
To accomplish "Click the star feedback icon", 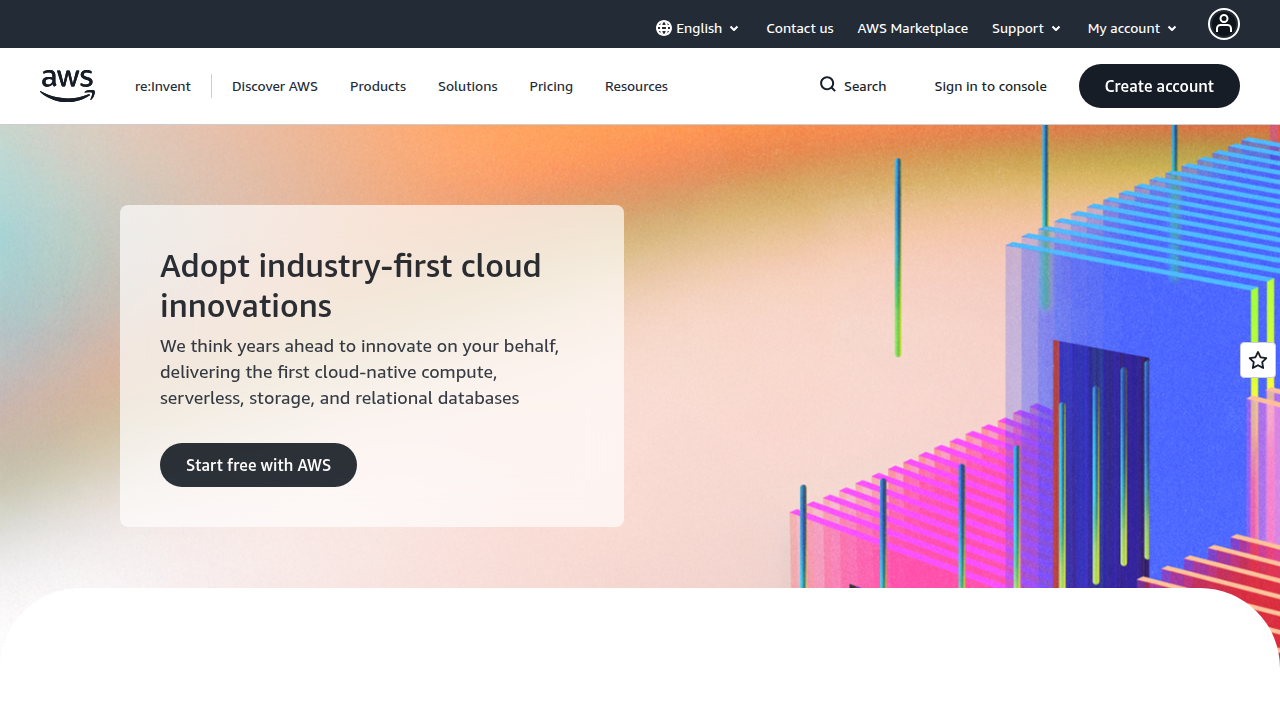I will pyautogui.click(x=1258, y=360).
